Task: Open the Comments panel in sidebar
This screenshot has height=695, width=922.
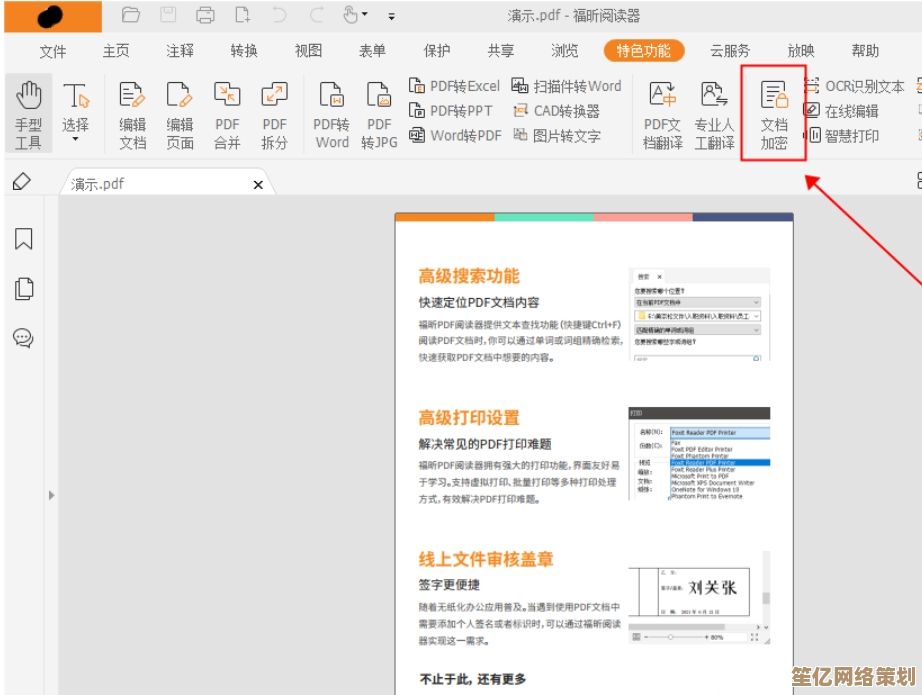Action: tap(23, 338)
